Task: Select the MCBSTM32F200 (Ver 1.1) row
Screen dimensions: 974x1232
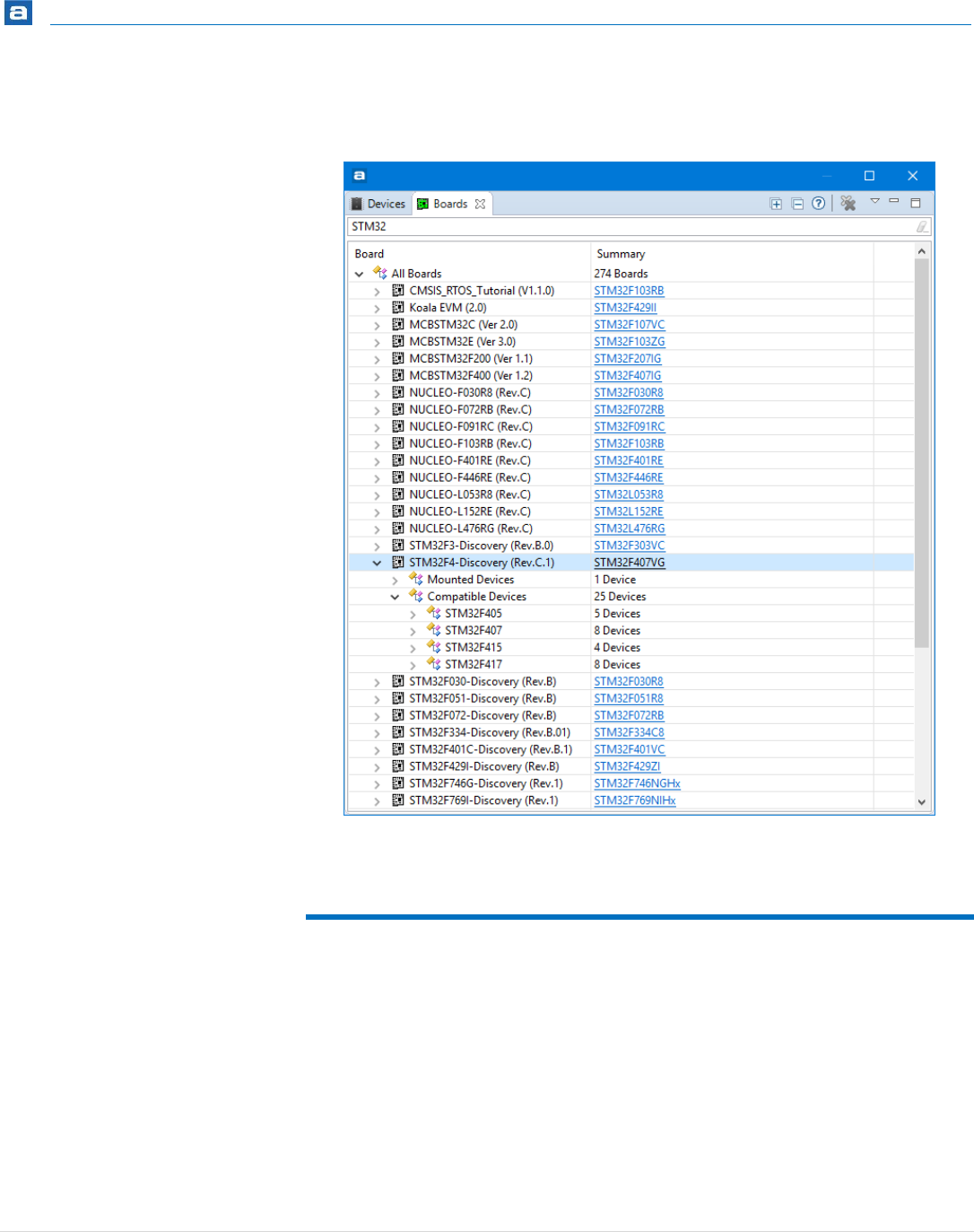Action: [630, 358]
